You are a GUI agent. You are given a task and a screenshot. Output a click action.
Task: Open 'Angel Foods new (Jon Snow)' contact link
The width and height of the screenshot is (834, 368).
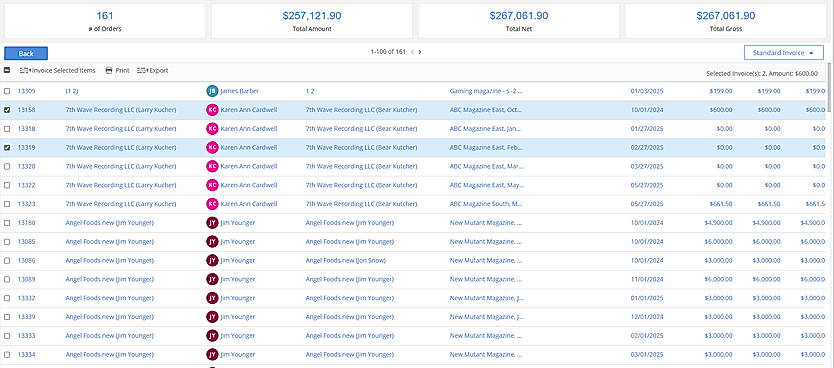coord(346,261)
